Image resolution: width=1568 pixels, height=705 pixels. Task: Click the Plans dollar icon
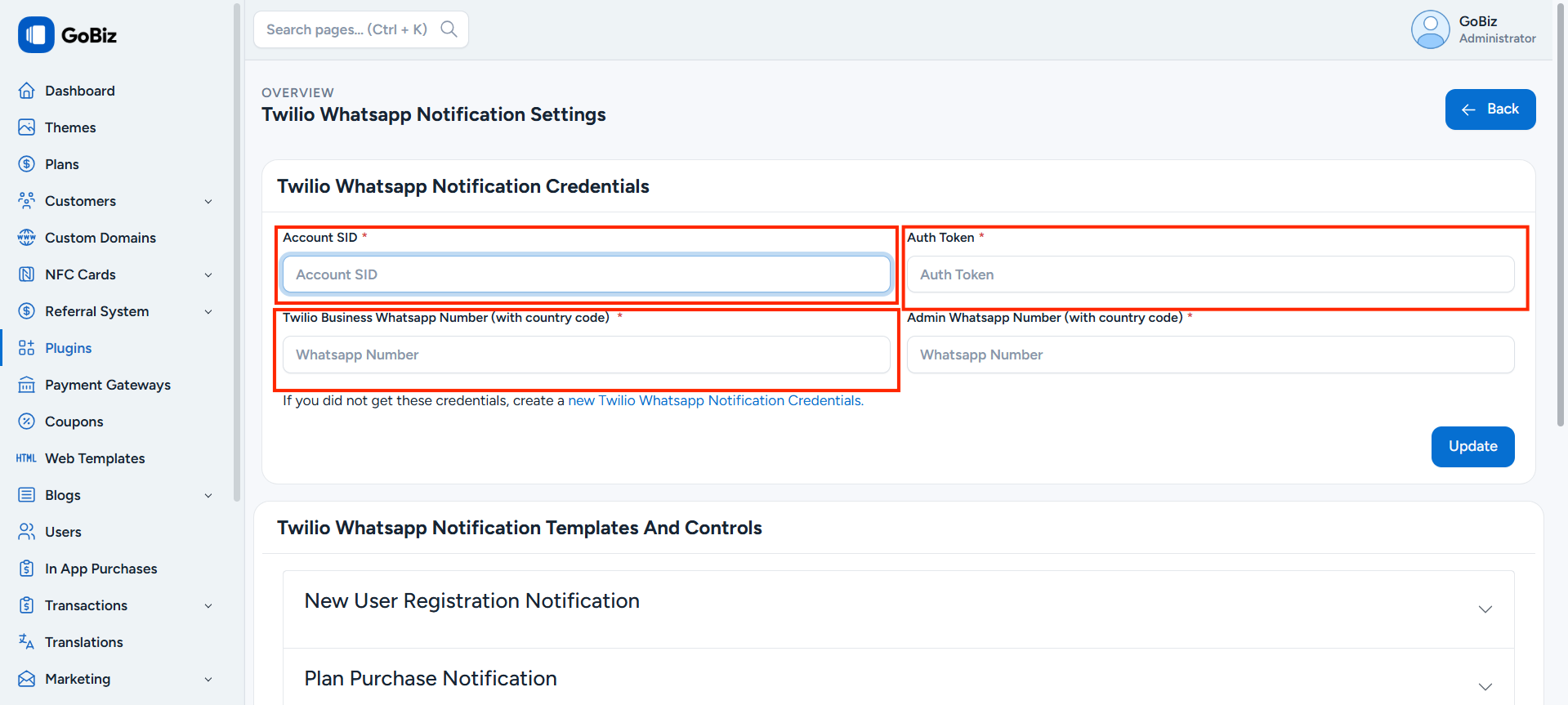point(26,164)
